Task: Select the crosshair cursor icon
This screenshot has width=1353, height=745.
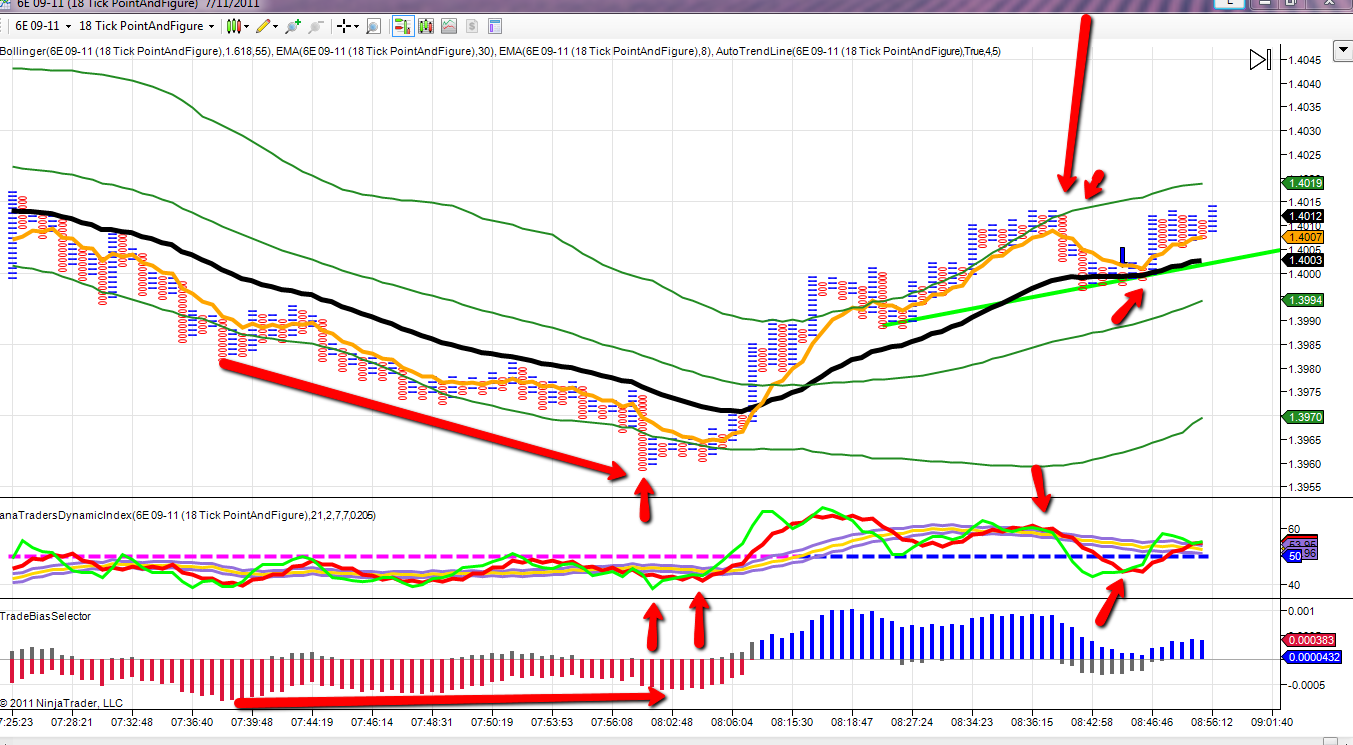Action: coord(345,26)
